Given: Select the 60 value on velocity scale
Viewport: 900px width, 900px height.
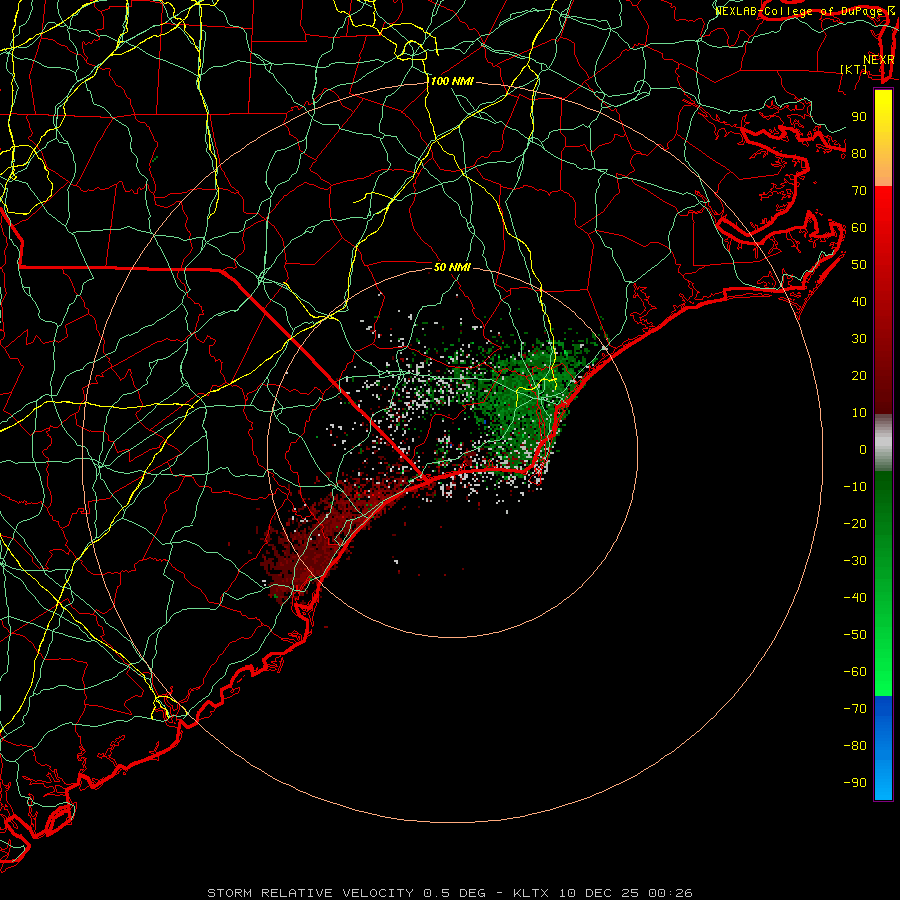Looking at the screenshot, I should (859, 227).
